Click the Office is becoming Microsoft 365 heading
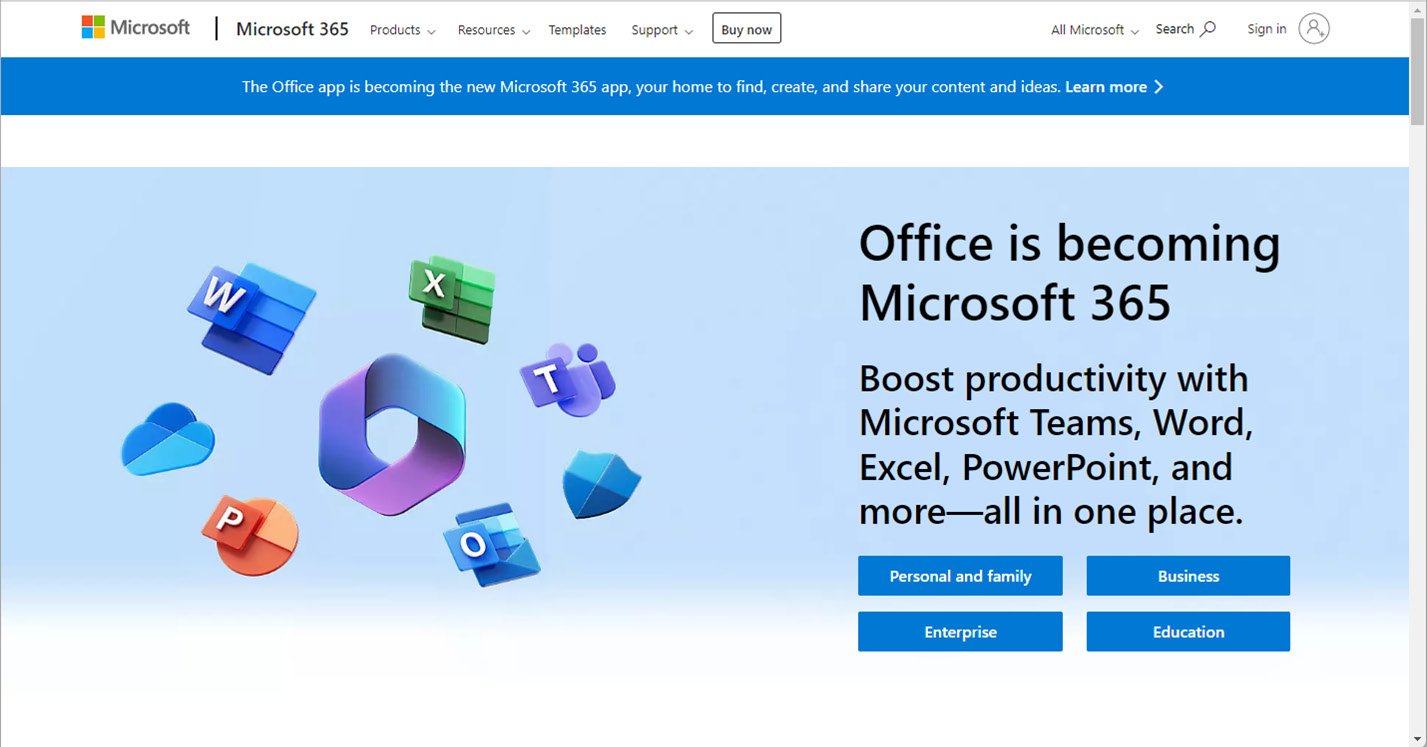Viewport: 1427px width, 747px height. (x=1069, y=273)
